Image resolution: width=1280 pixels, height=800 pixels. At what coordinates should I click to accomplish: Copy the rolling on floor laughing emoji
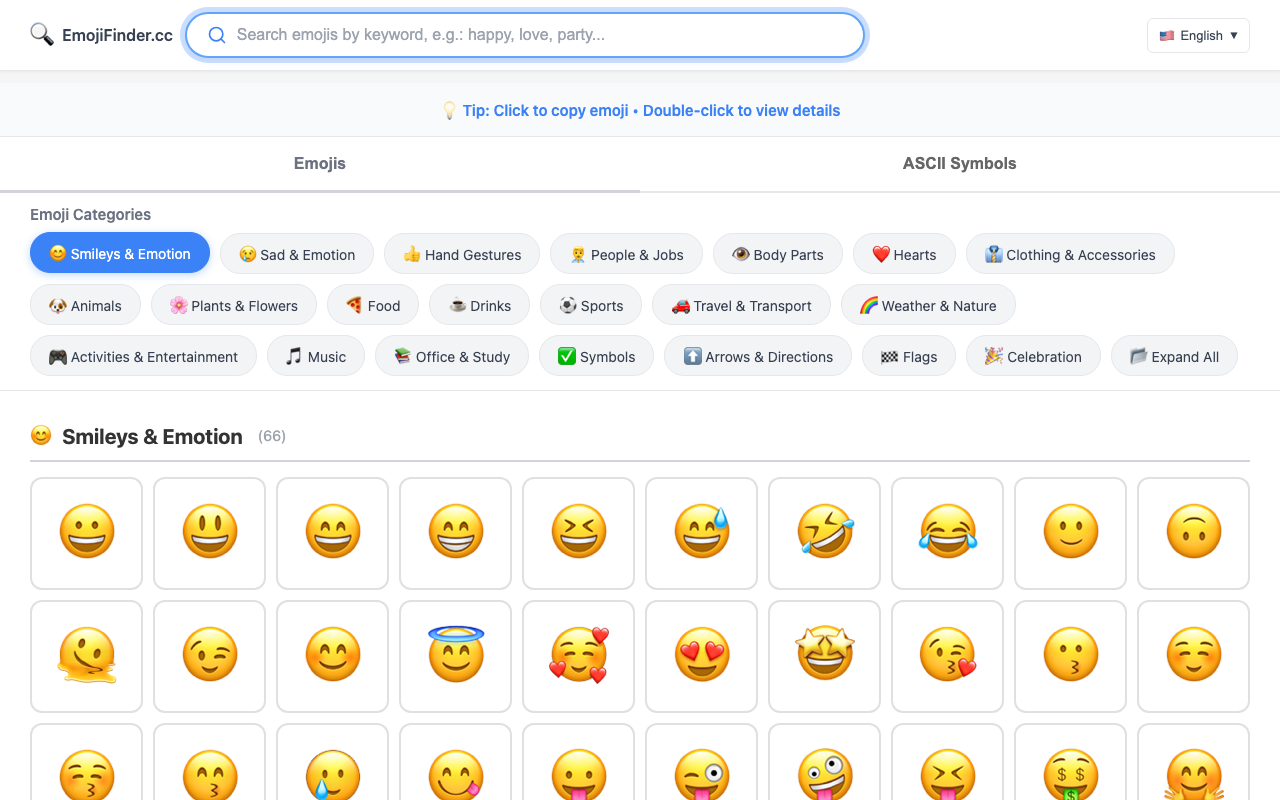(824, 533)
